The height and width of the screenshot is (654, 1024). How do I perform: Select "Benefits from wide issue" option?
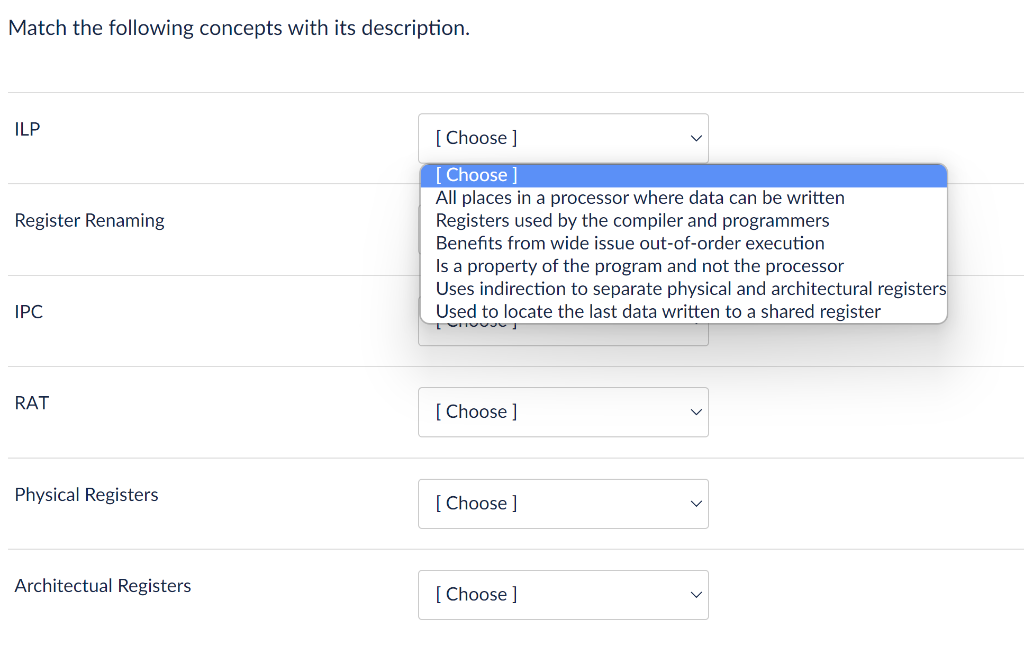point(630,243)
